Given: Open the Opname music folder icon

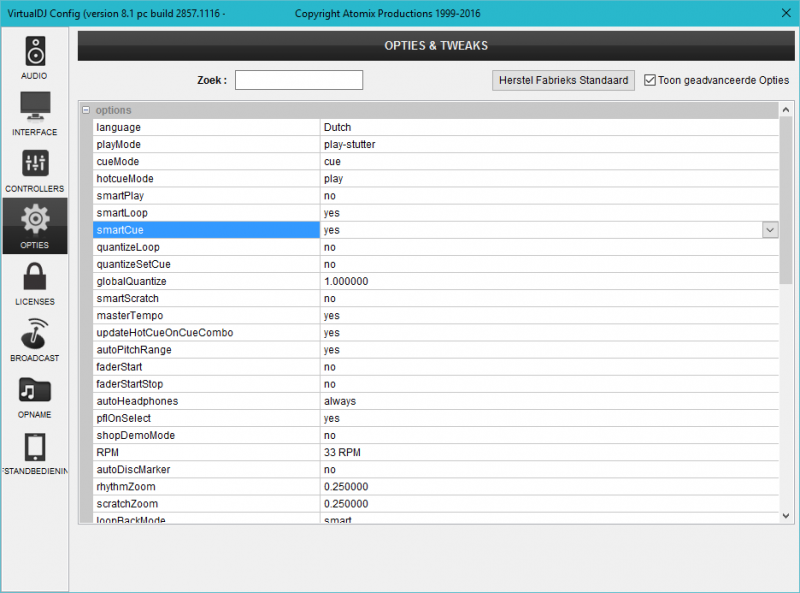Looking at the screenshot, I should 35,390.
